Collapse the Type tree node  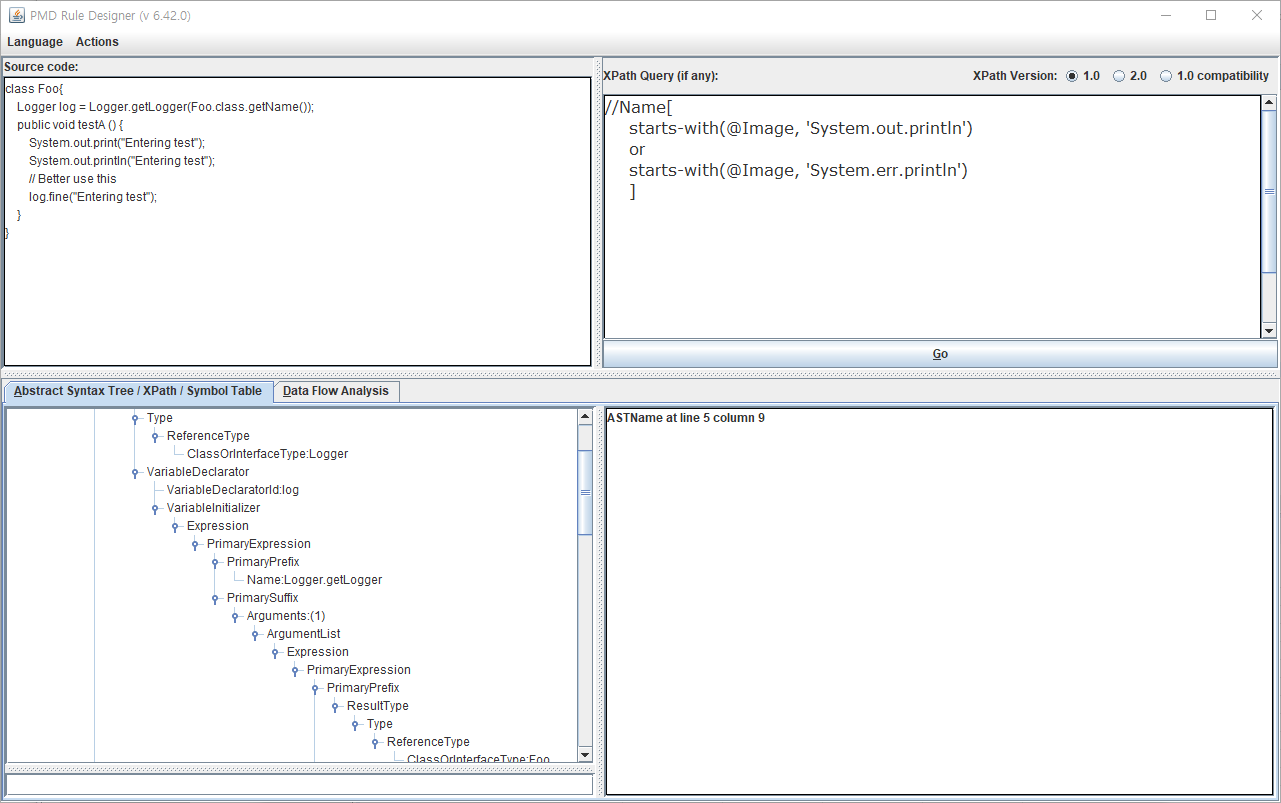coord(135,419)
